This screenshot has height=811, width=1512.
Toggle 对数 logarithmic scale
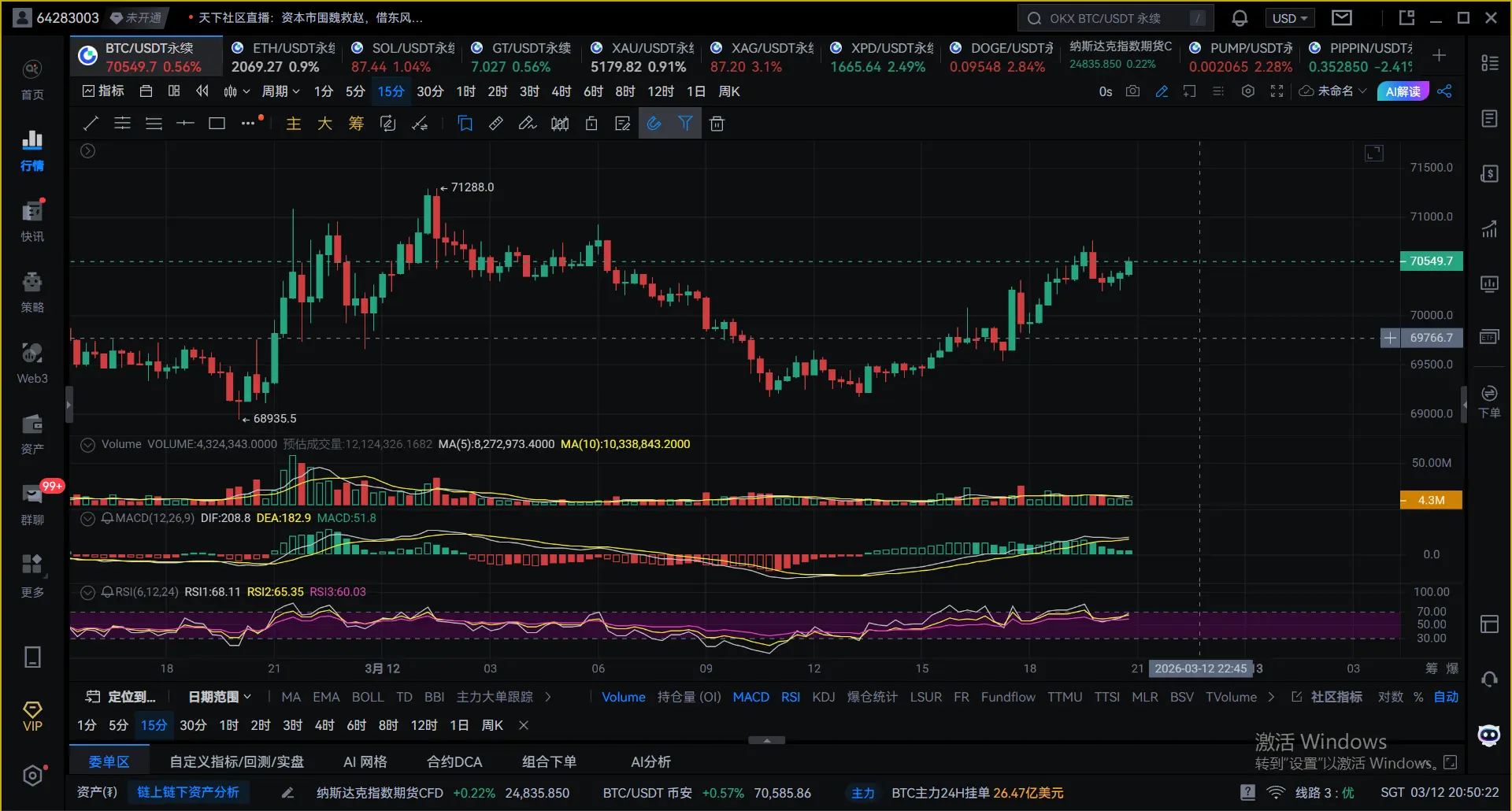pyautogui.click(x=1391, y=697)
